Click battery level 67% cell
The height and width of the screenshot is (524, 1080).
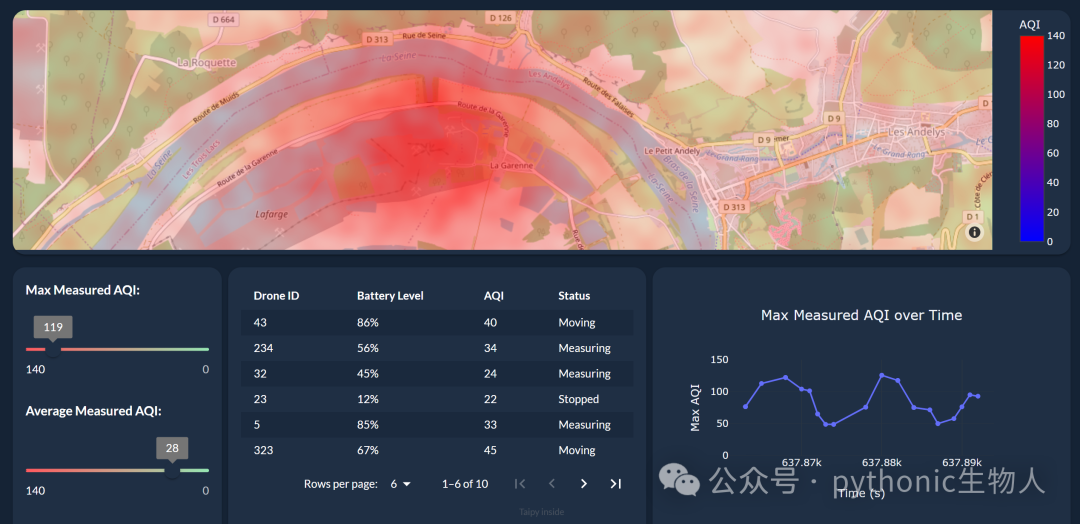click(368, 450)
